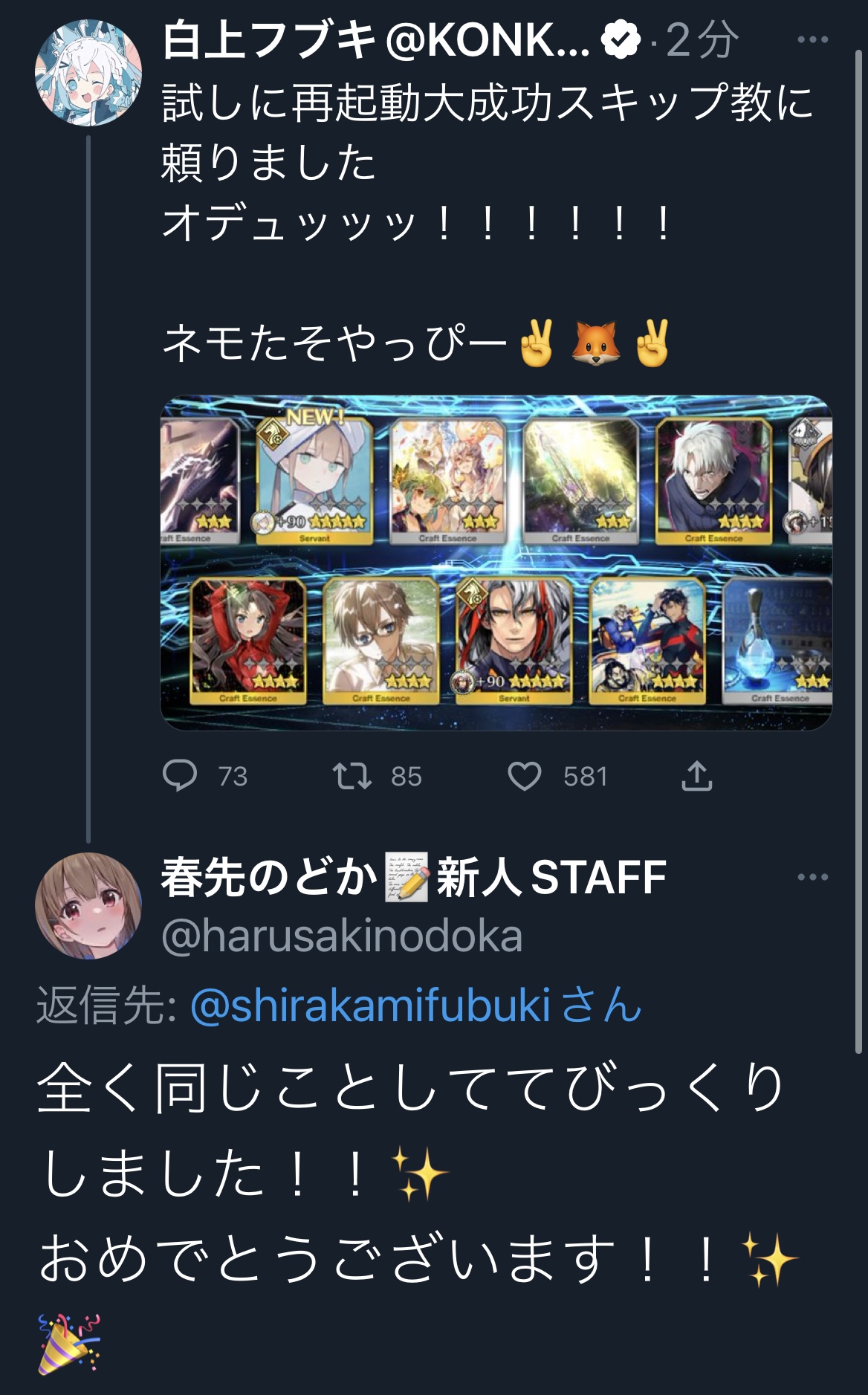Open 春先のどか新人STAFF display name
This screenshot has width=868, height=1395.
pyautogui.click(x=414, y=877)
